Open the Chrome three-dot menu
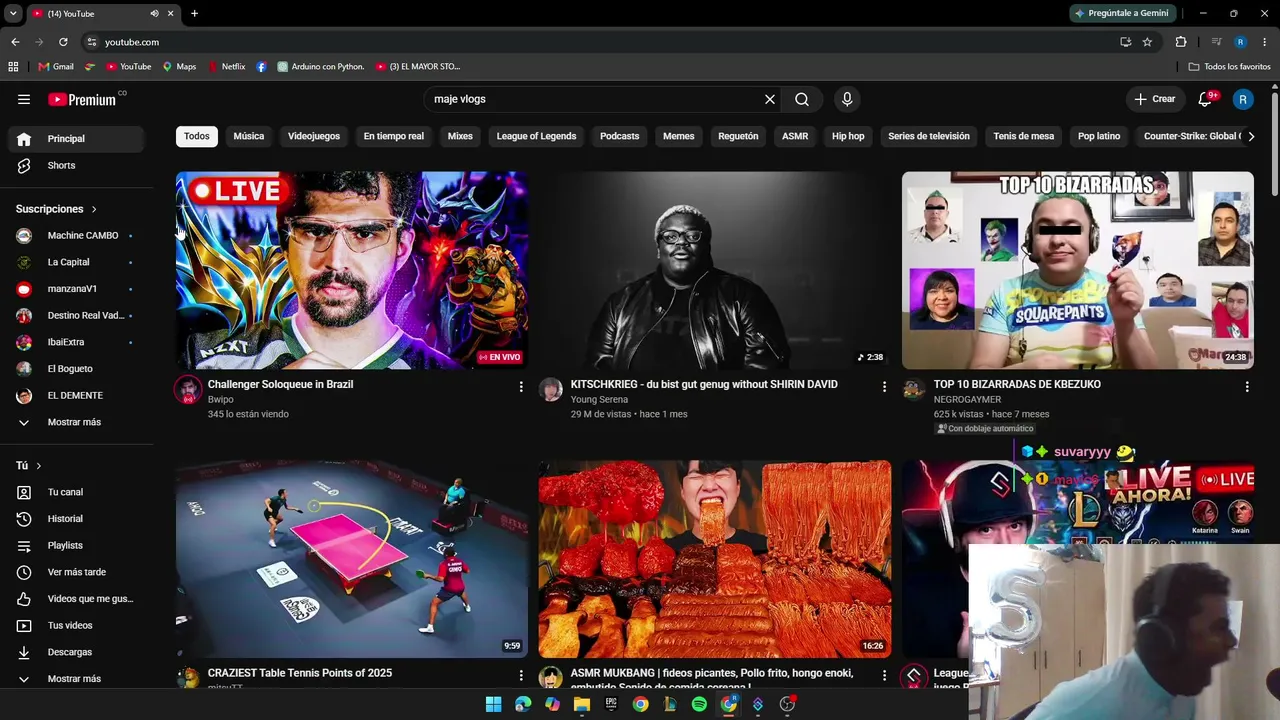1280x720 pixels. pyautogui.click(x=1266, y=42)
